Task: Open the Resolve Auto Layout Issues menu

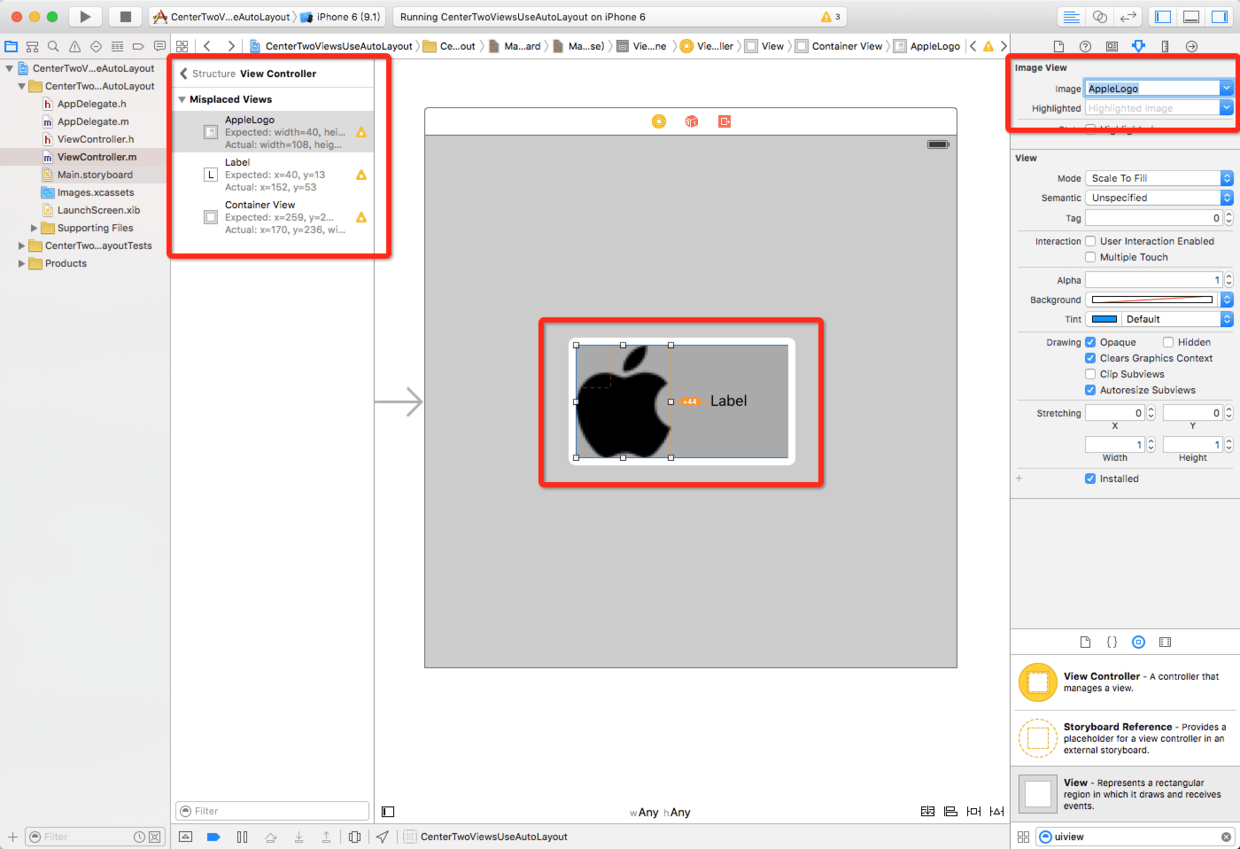Action: pyautogui.click(x=997, y=812)
